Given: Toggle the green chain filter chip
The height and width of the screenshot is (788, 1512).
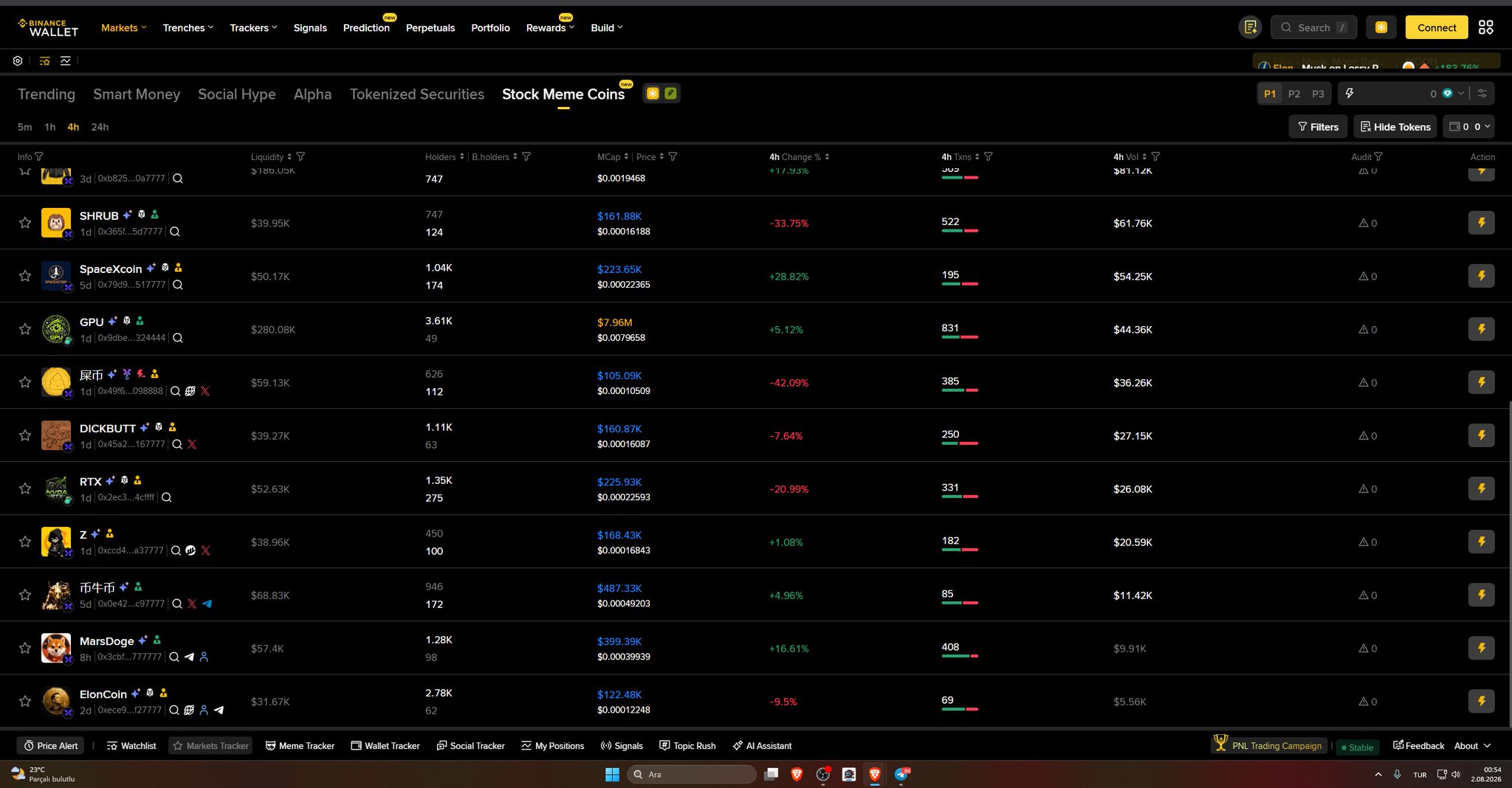Looking at the screenshot, I should 670,94.
